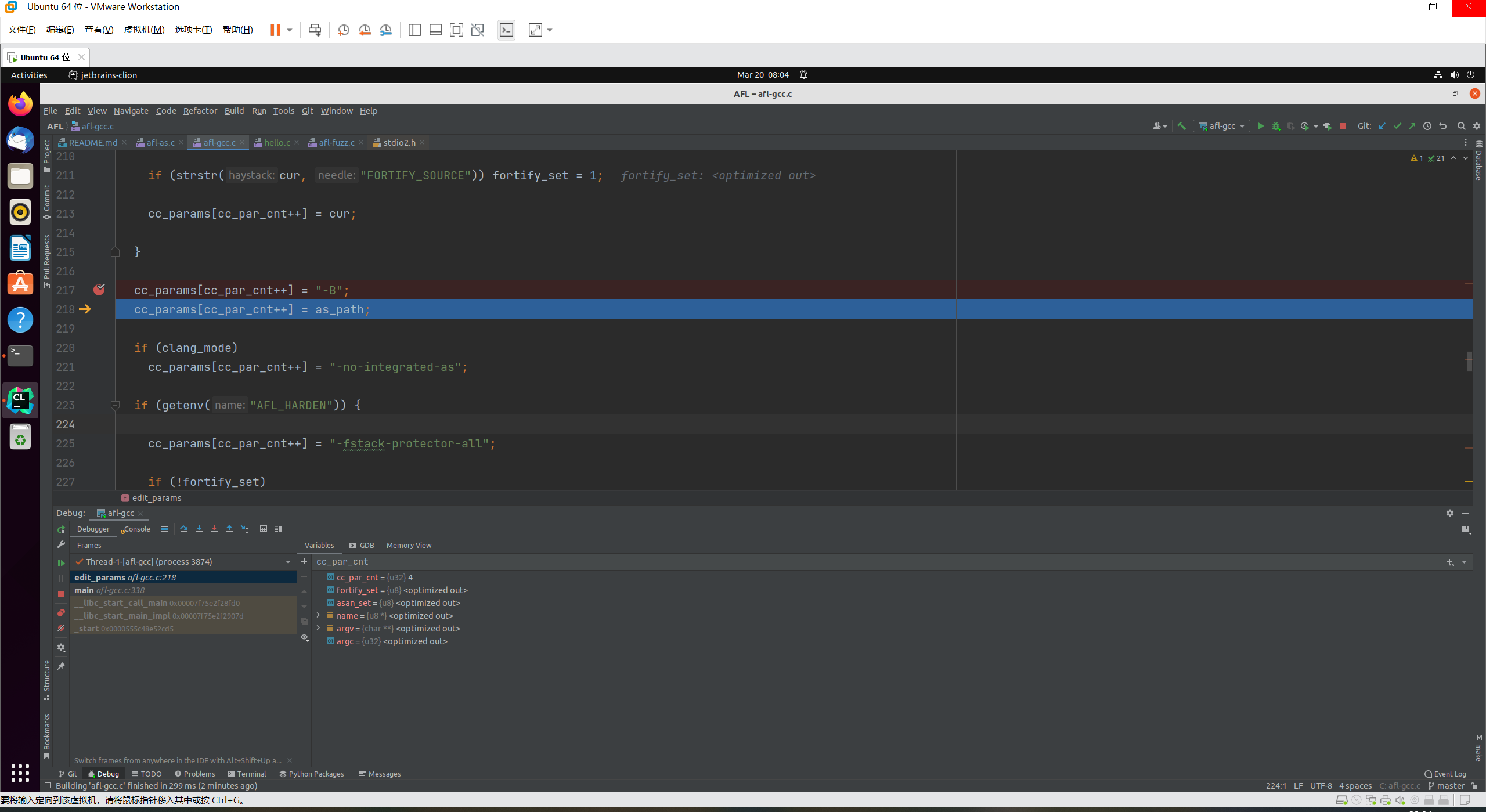The width and height of the screenshot is (1486, 812).
Task: Go to next highlighted error arrow
Action: 1465,158
